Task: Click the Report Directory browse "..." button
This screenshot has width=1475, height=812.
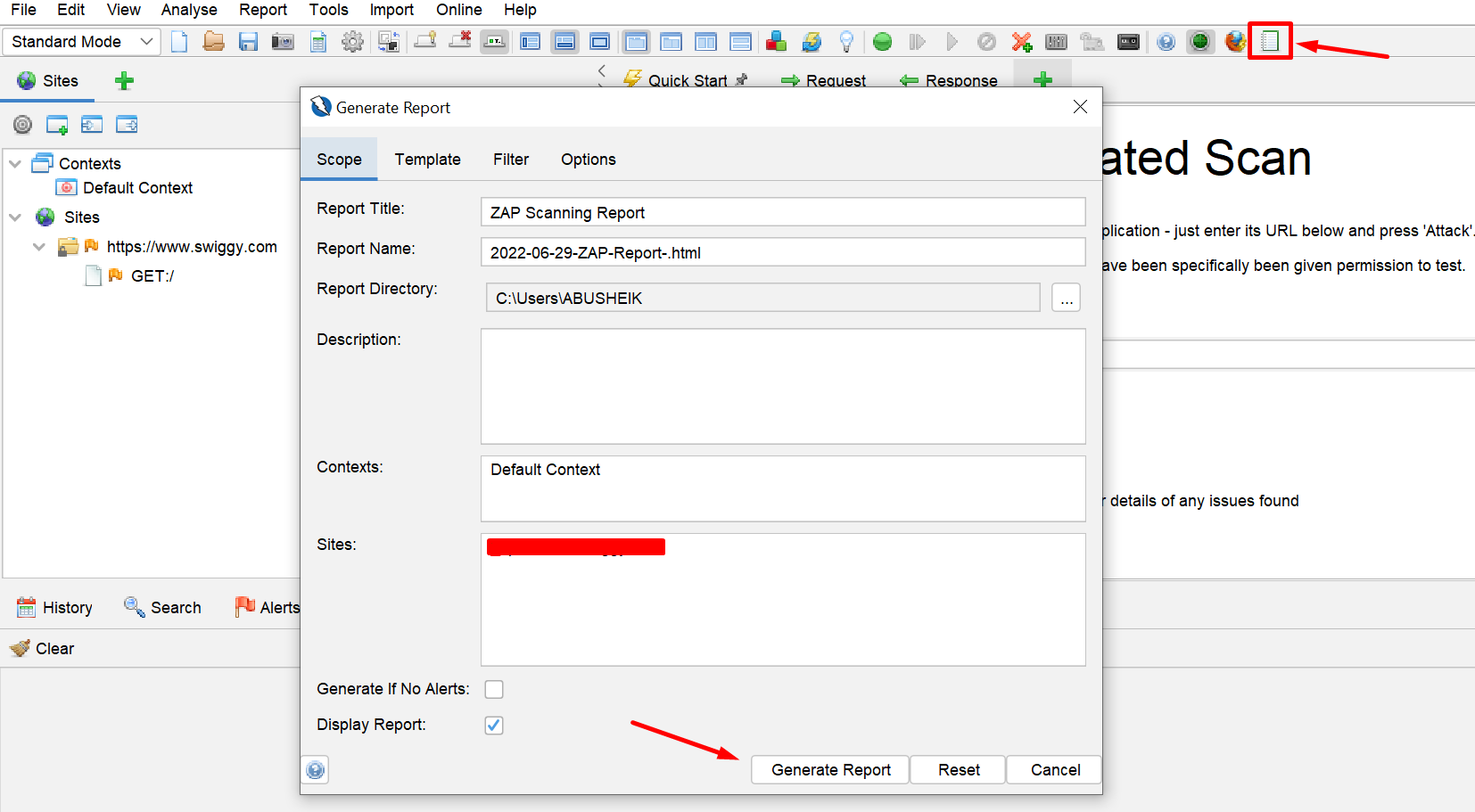Action: pos(1067,298)
